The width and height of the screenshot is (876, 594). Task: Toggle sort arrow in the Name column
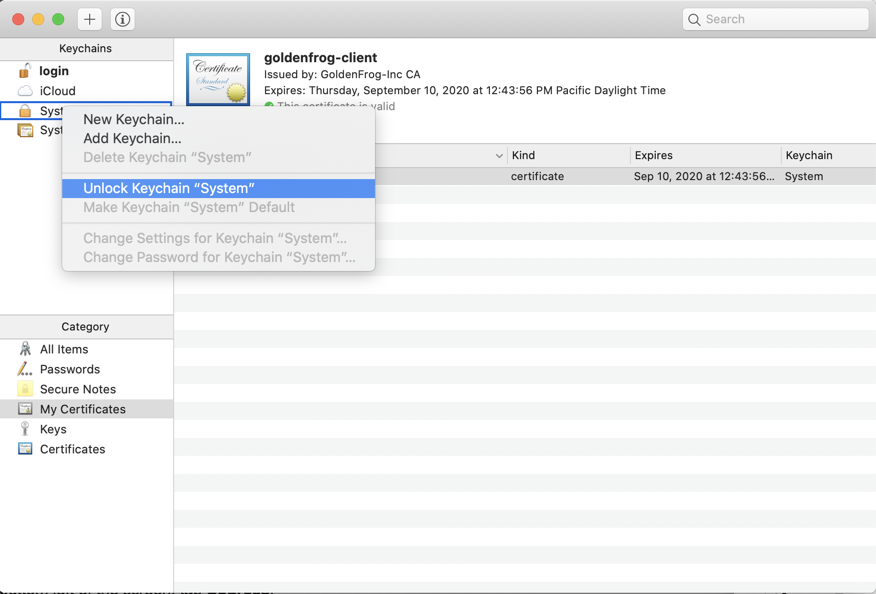499,156
